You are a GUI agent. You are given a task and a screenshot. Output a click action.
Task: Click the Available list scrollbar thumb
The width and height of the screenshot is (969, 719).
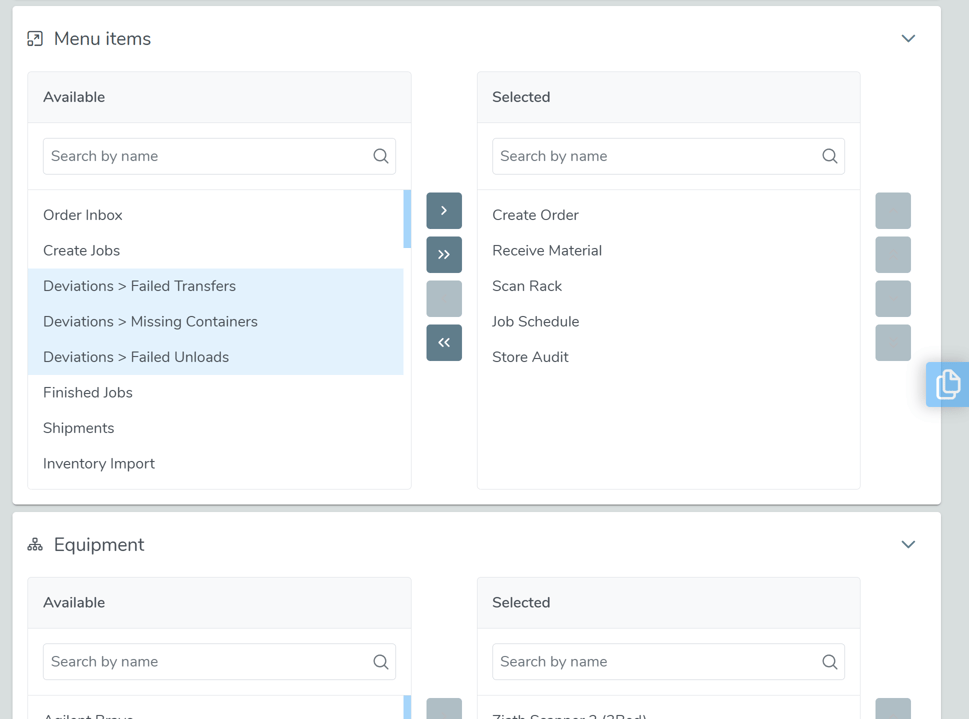click(407, 219)
